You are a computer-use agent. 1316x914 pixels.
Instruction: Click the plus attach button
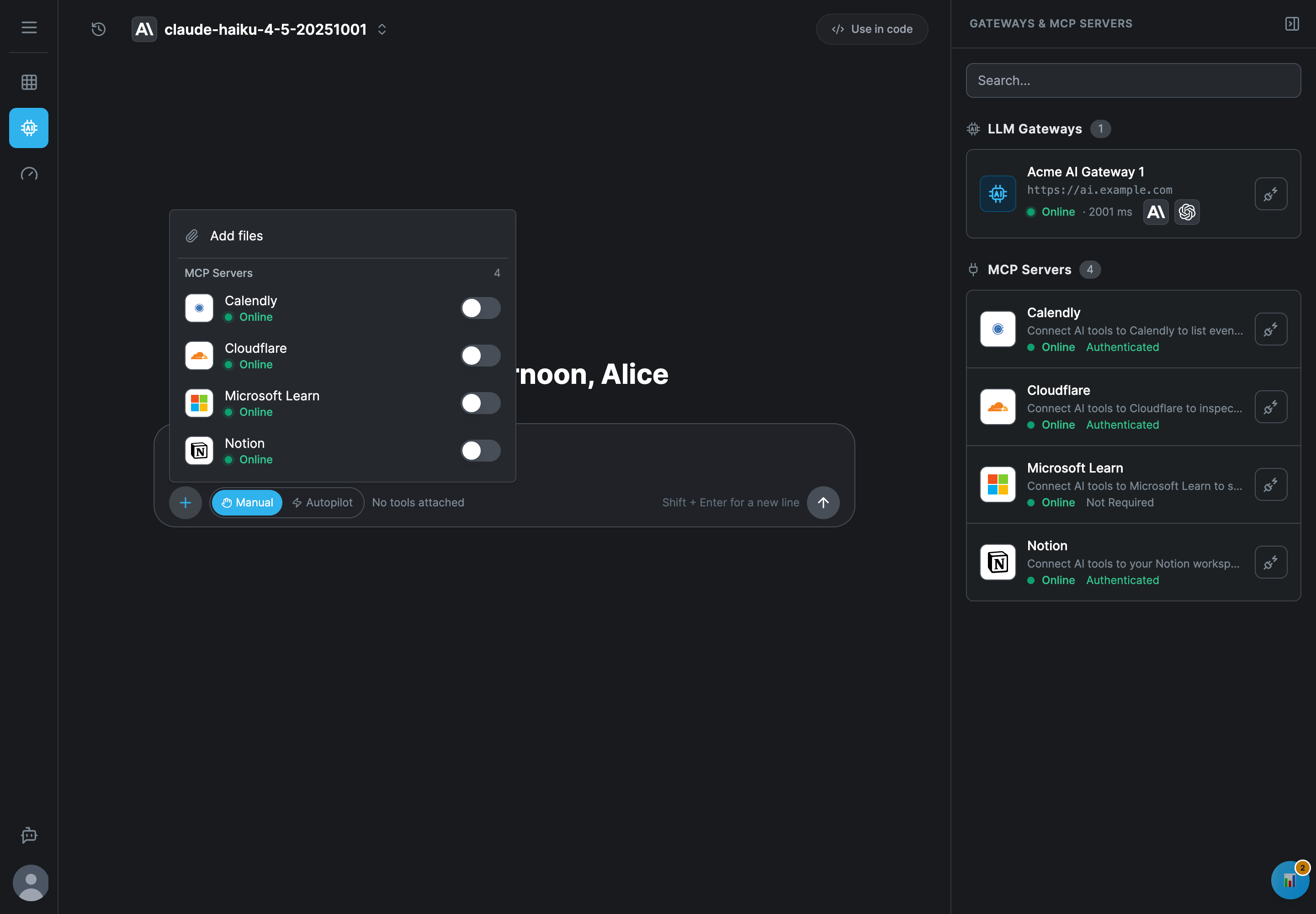tap(185, 503)
